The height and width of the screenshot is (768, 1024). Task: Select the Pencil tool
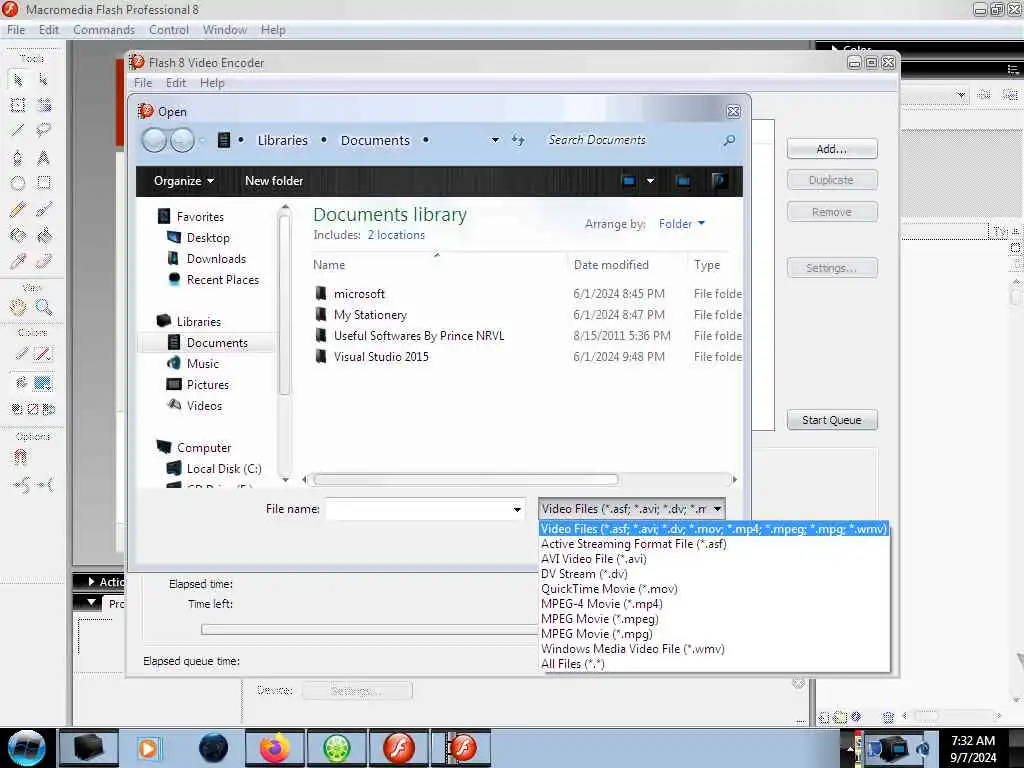click(x=18, y=209)
